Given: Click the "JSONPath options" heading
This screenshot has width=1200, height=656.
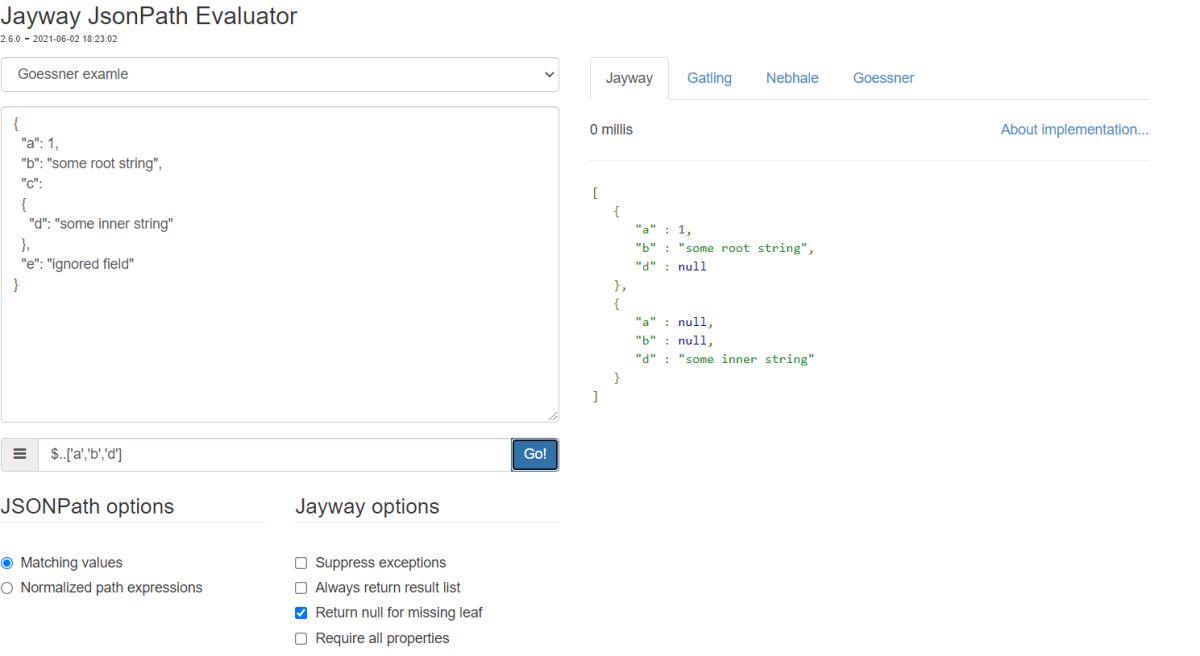Looking at the screenshot, I should pos(87,507).
